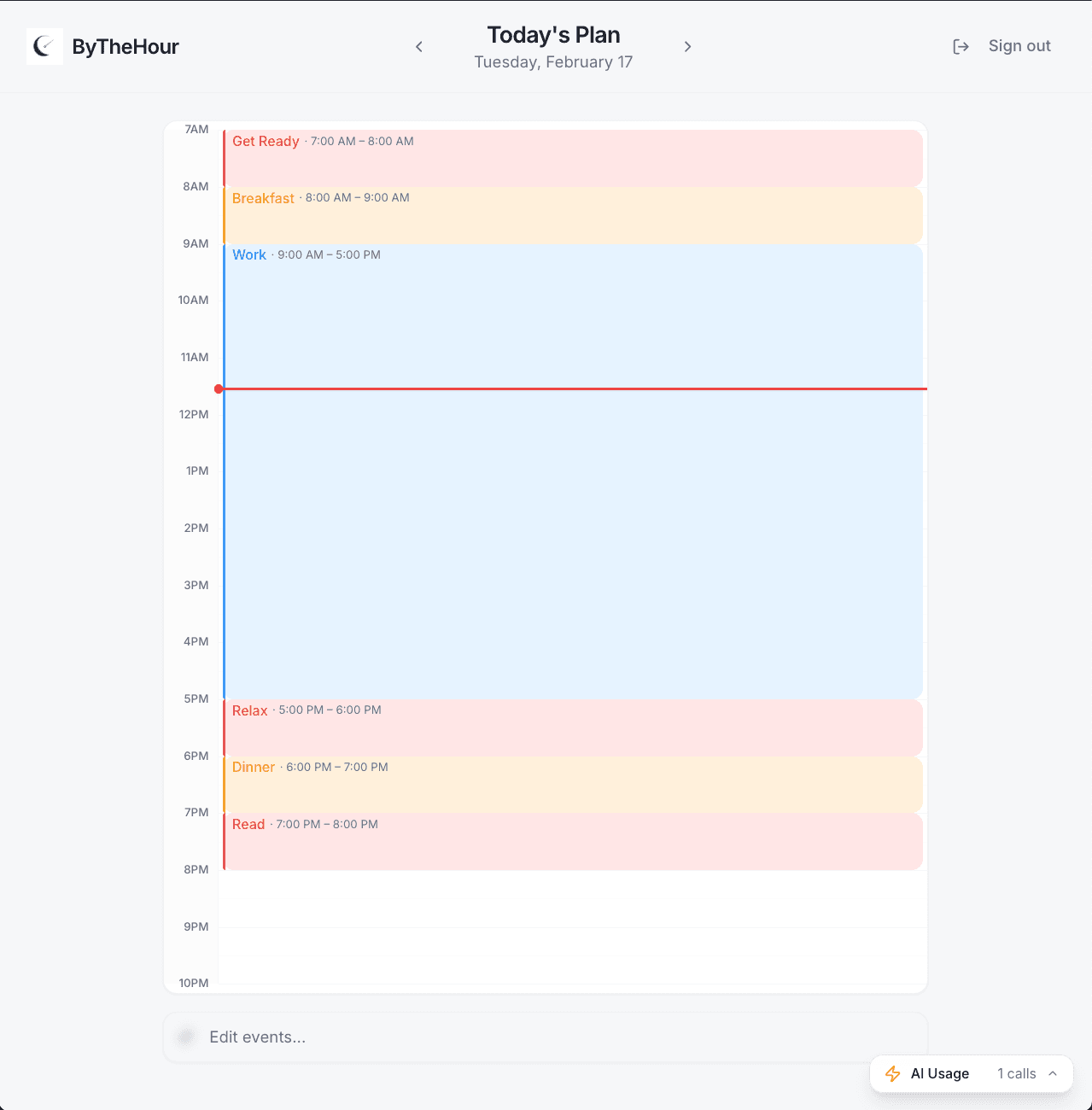1092x1110 pixels.
Task: Click the red current-time indicator dot
Action: point(219,388)
